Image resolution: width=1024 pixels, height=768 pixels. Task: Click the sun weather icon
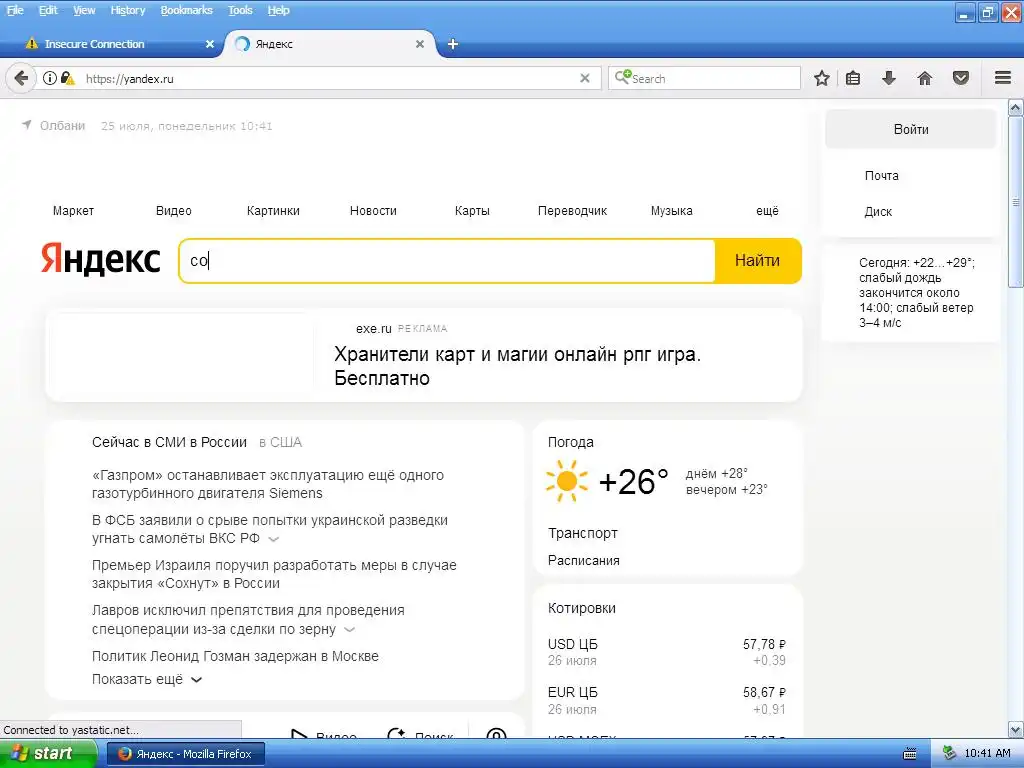click(x=566, y=481)
